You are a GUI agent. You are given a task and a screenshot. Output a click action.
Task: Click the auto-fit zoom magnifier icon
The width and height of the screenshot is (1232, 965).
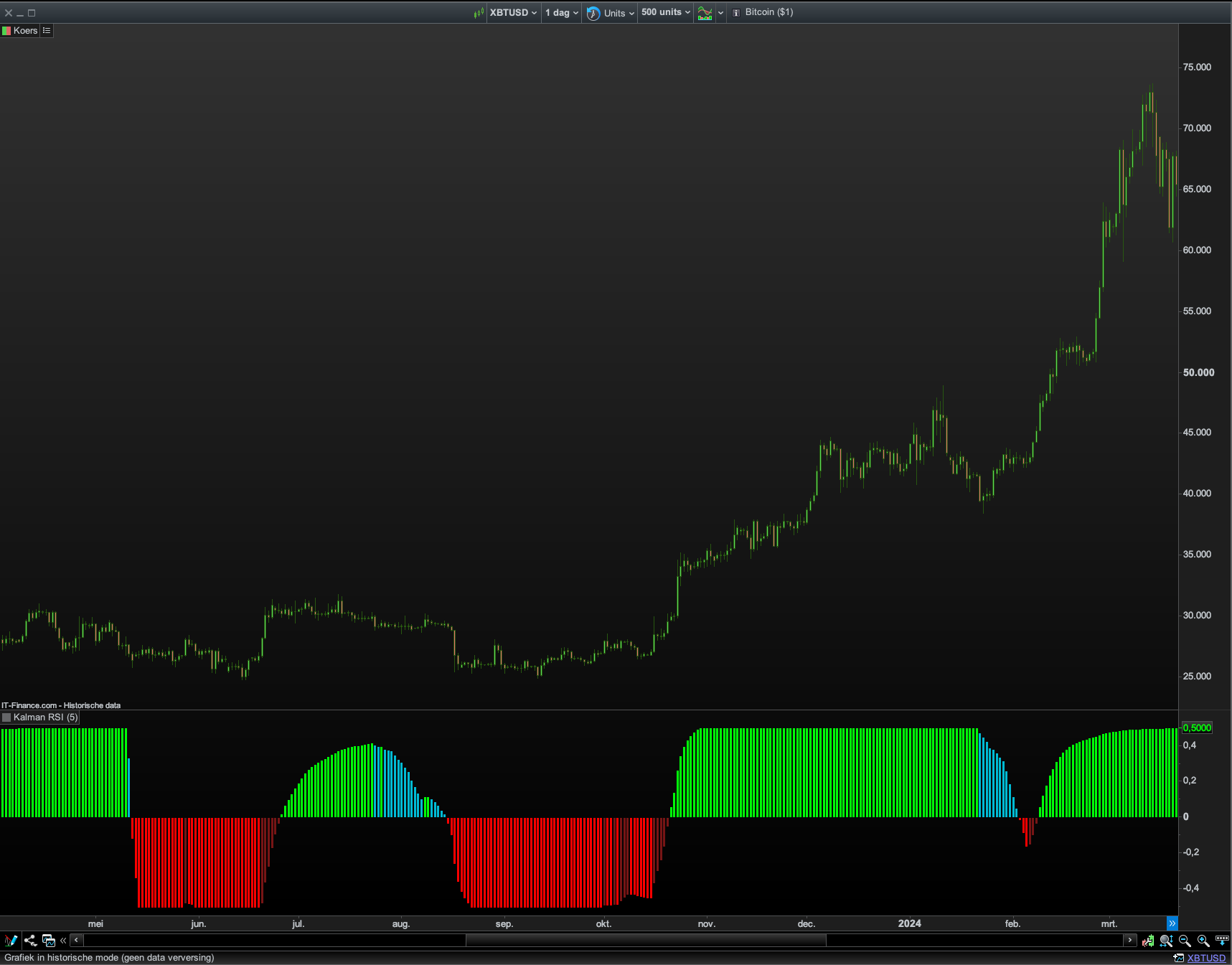(x=1167, y=941)
